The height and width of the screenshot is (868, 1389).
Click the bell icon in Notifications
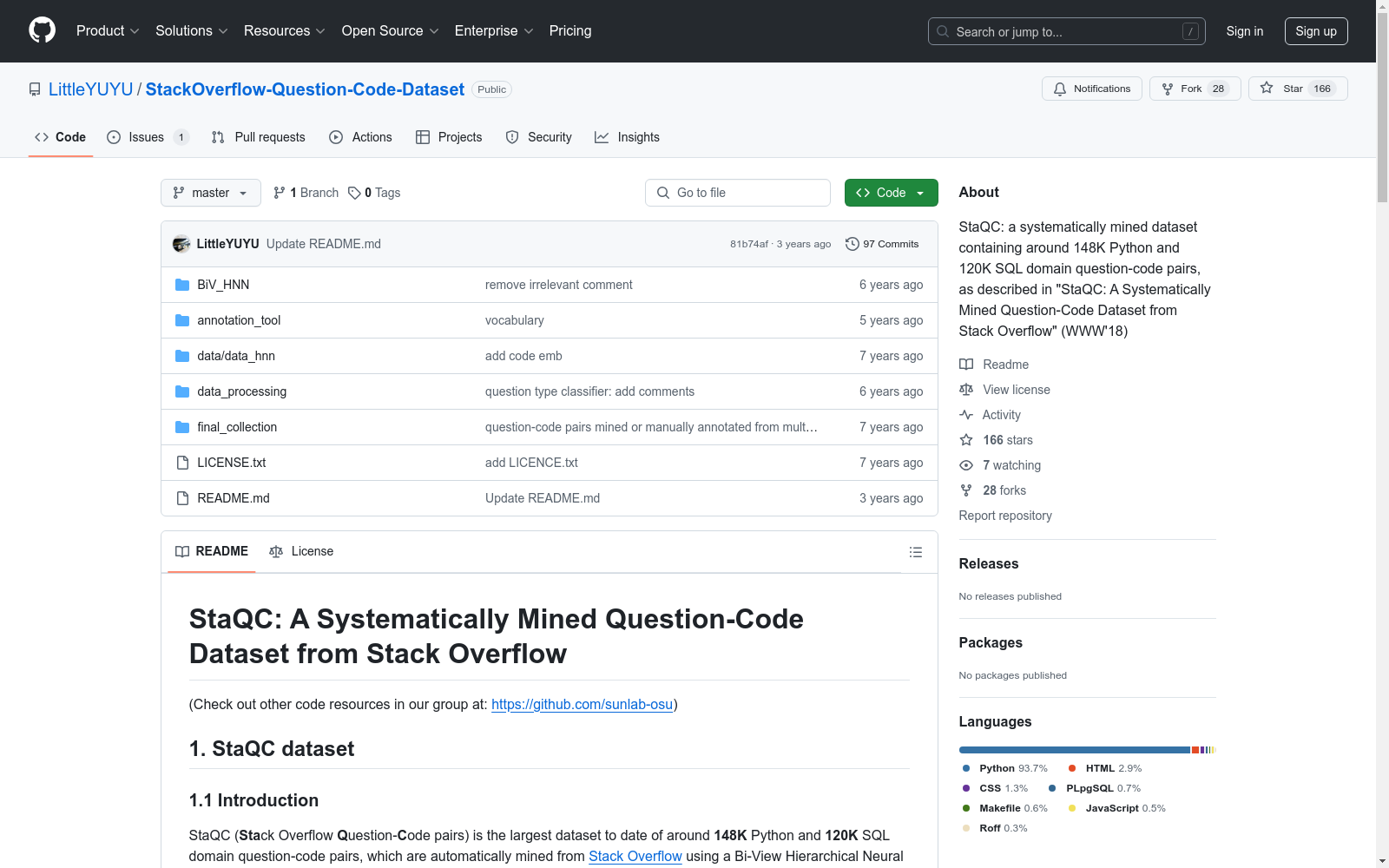(x=1060, y=89)
